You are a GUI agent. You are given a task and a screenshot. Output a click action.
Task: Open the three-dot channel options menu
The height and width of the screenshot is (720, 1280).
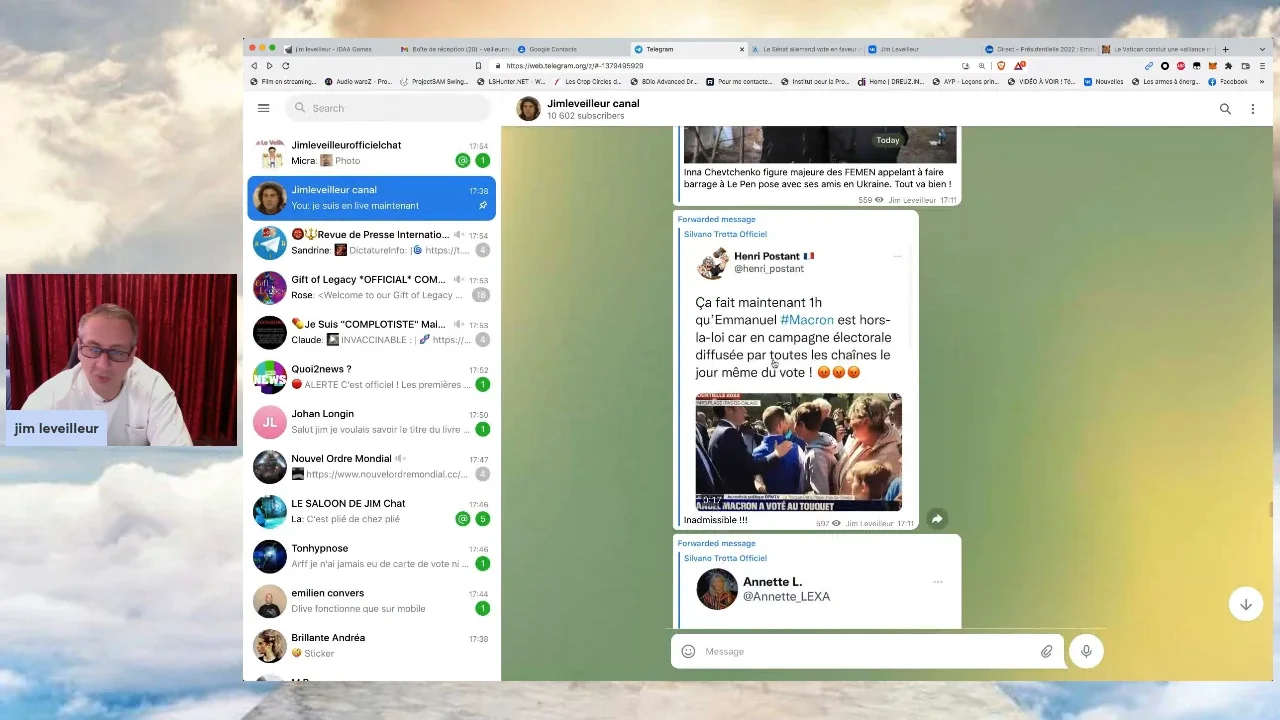[1253, 109]
